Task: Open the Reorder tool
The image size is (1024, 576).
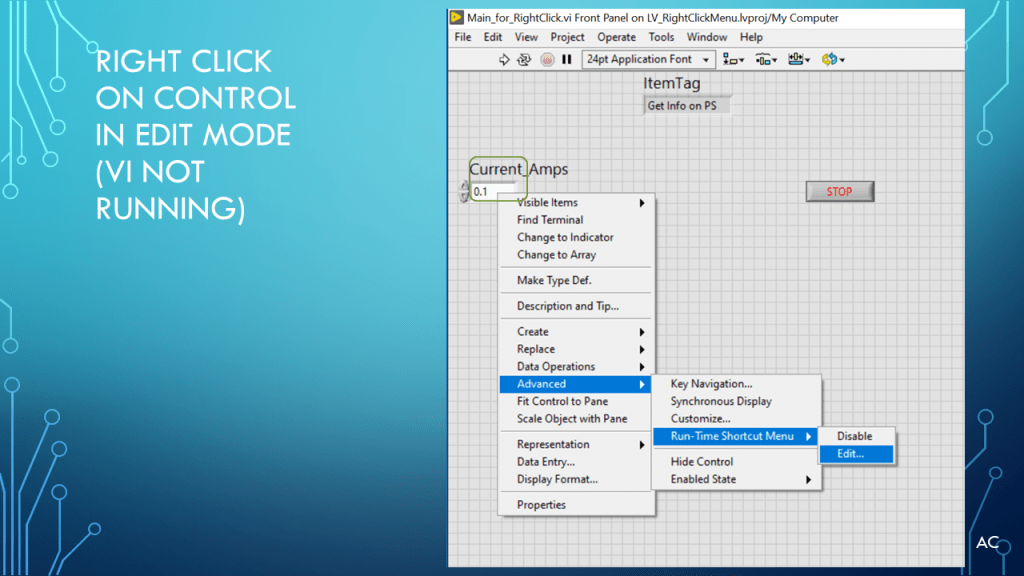Action: [x=832, y=60]
